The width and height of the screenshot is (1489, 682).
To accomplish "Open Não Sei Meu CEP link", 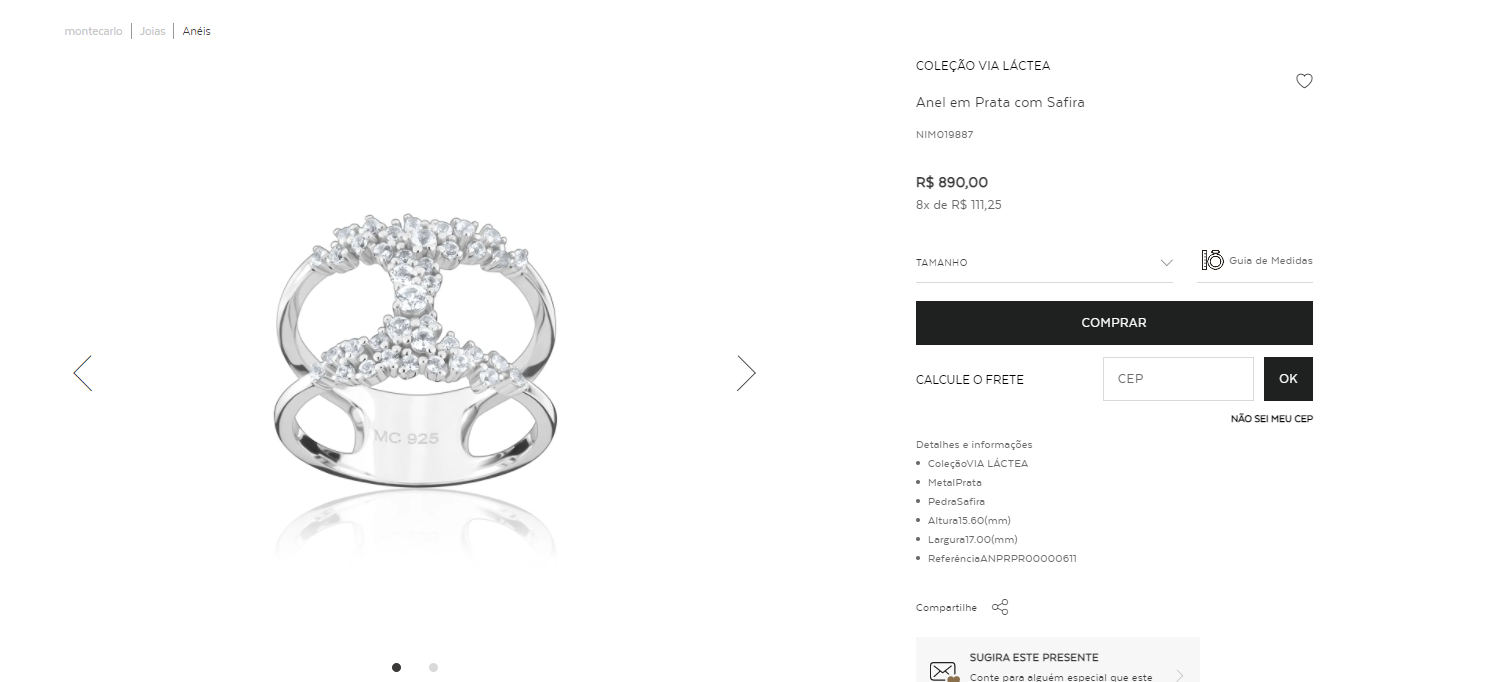I will tap(1272, 419).
